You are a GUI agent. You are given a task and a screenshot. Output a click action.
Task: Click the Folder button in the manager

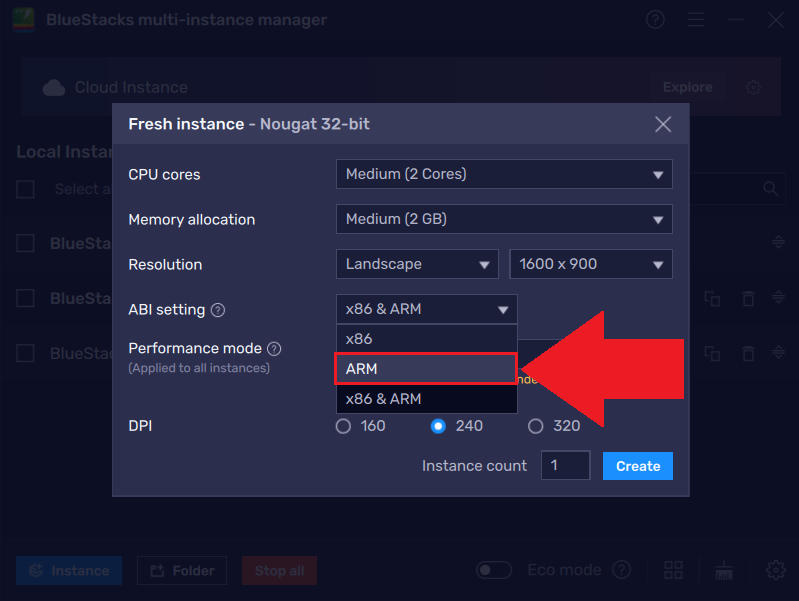tap(182, 570)
